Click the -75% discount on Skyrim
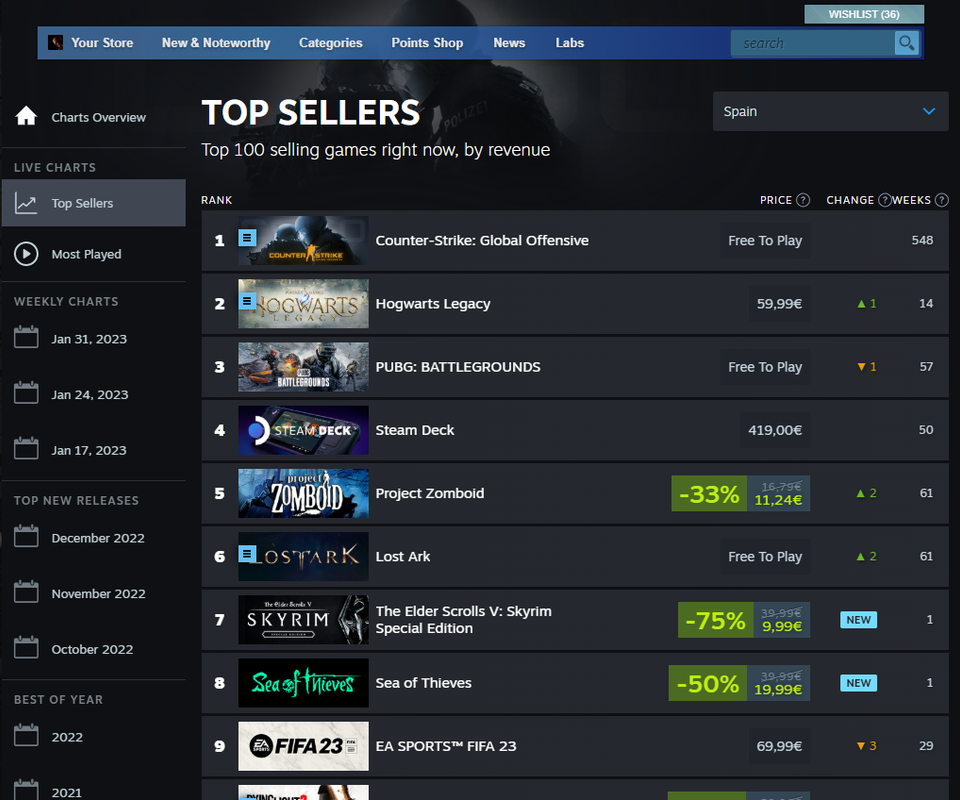The width and height of the screenshot is (960, 800). (x=715, y=620)
